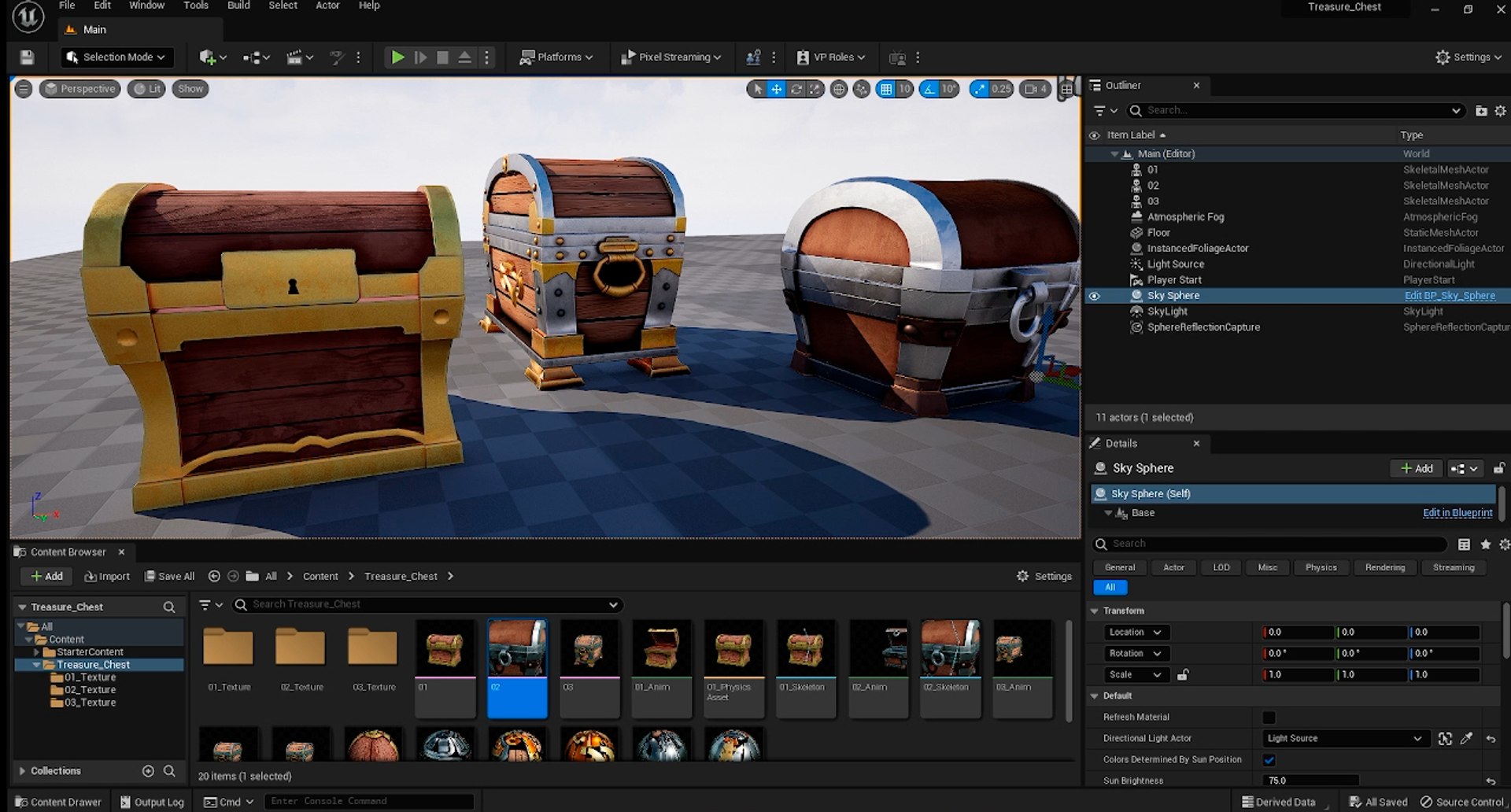
Task: Toggle scale snapping icon in the viewport
Action: [x=979, y=89]
